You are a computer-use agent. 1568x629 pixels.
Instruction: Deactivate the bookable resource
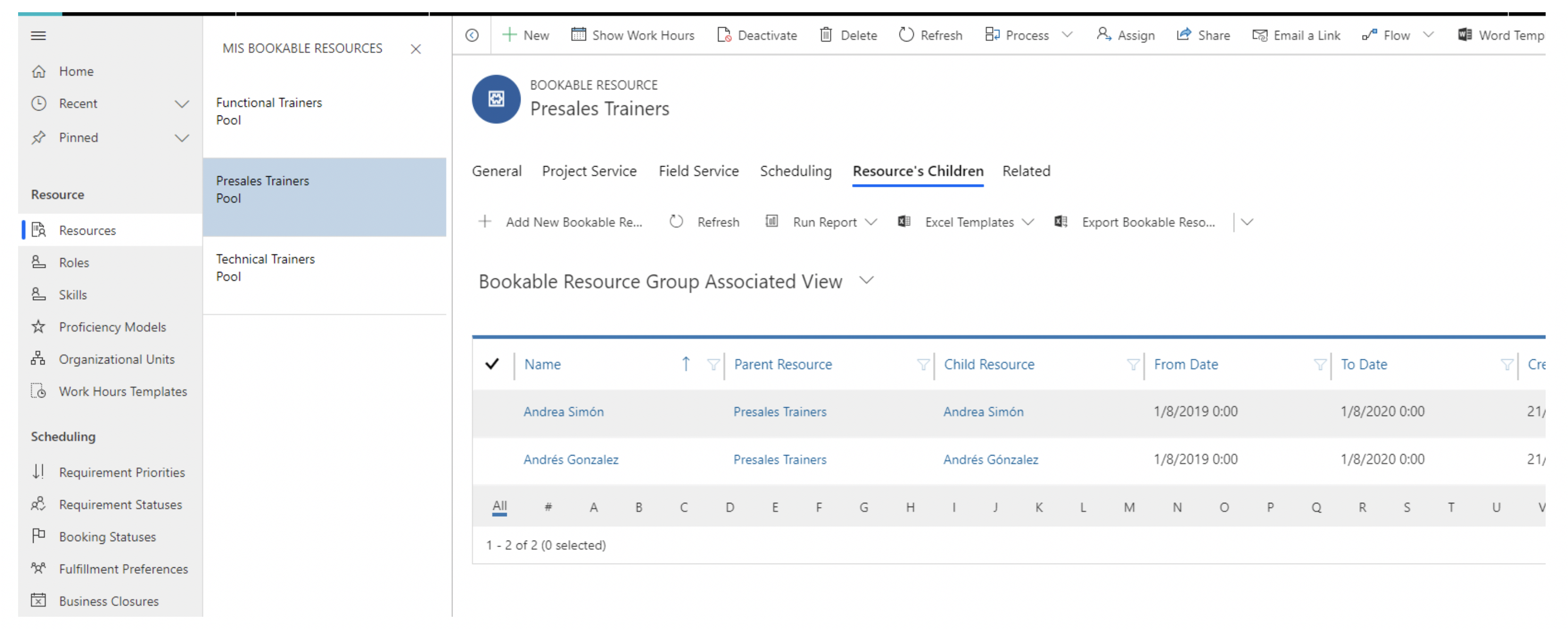click(x=757, y=36)
